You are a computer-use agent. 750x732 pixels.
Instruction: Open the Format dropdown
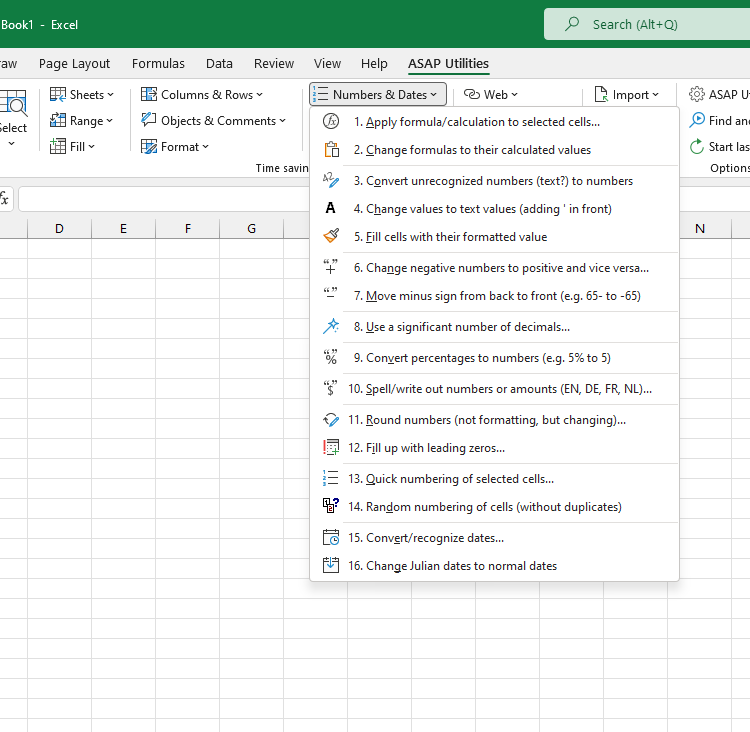pyautogui.click(x=175, y=146)
